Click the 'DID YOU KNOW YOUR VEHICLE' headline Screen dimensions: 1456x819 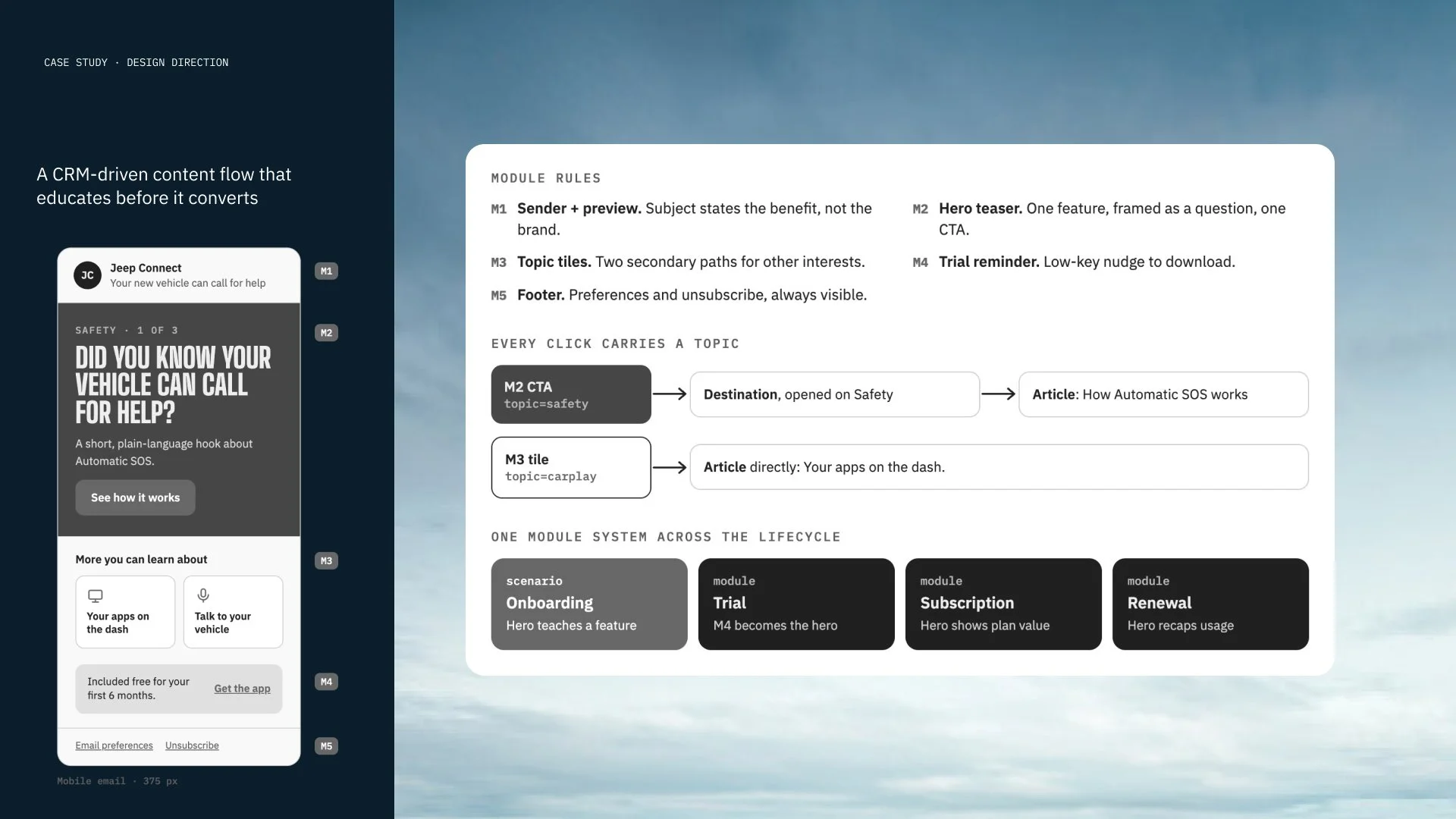point(173,385)
